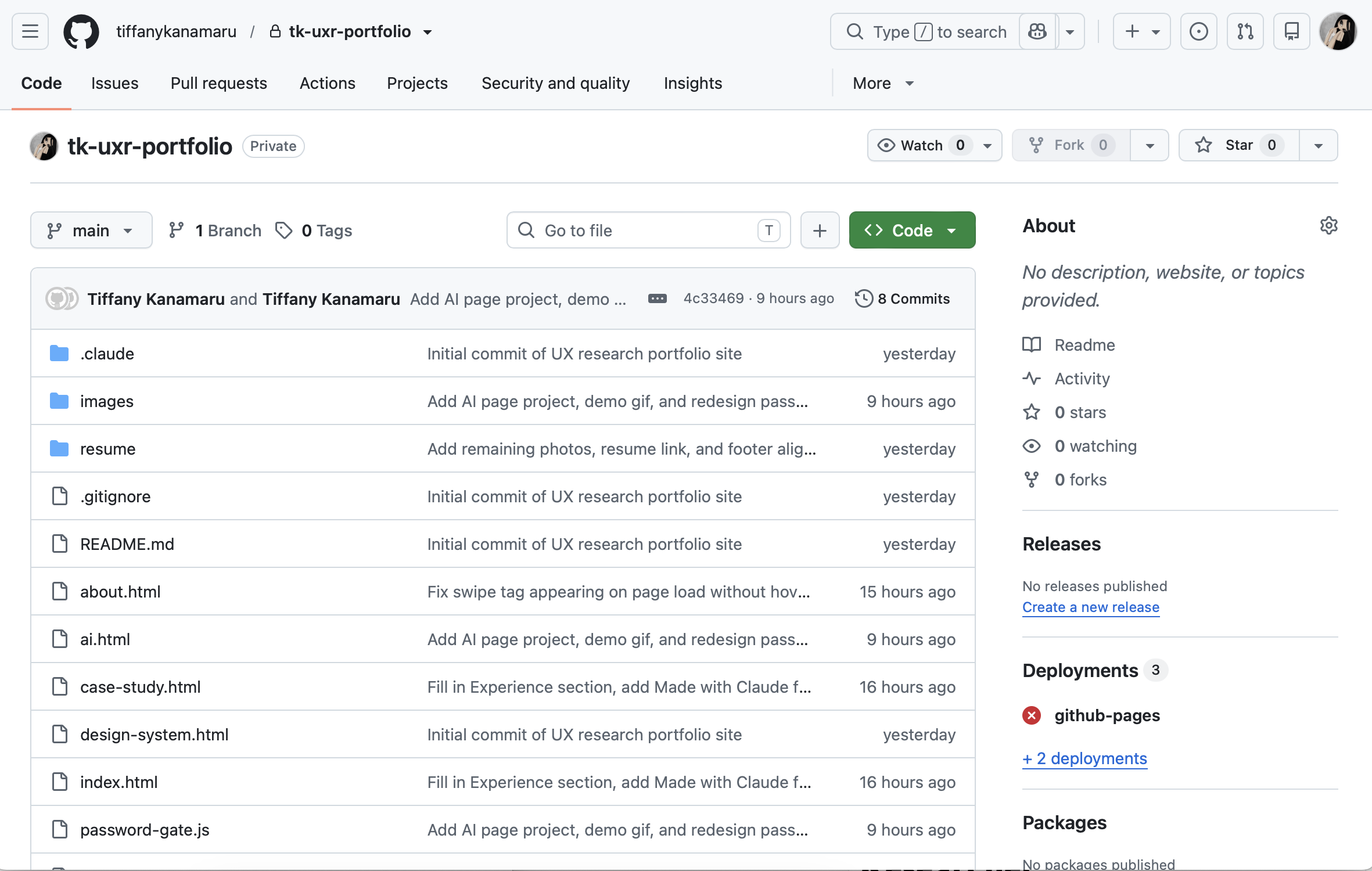Open repository About settings gear
Viewport: 1372px width, 871px height.
pyautogui.click(x=1328, y=225)
